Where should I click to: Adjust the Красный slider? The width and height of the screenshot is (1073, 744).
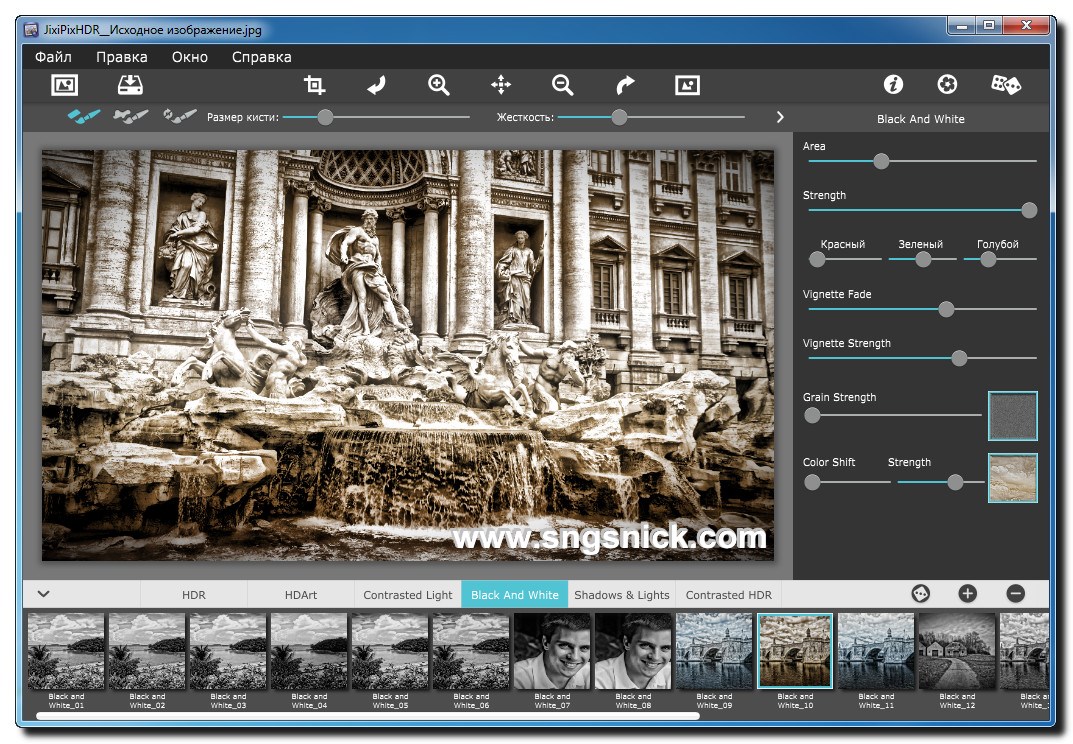[817, 259]
